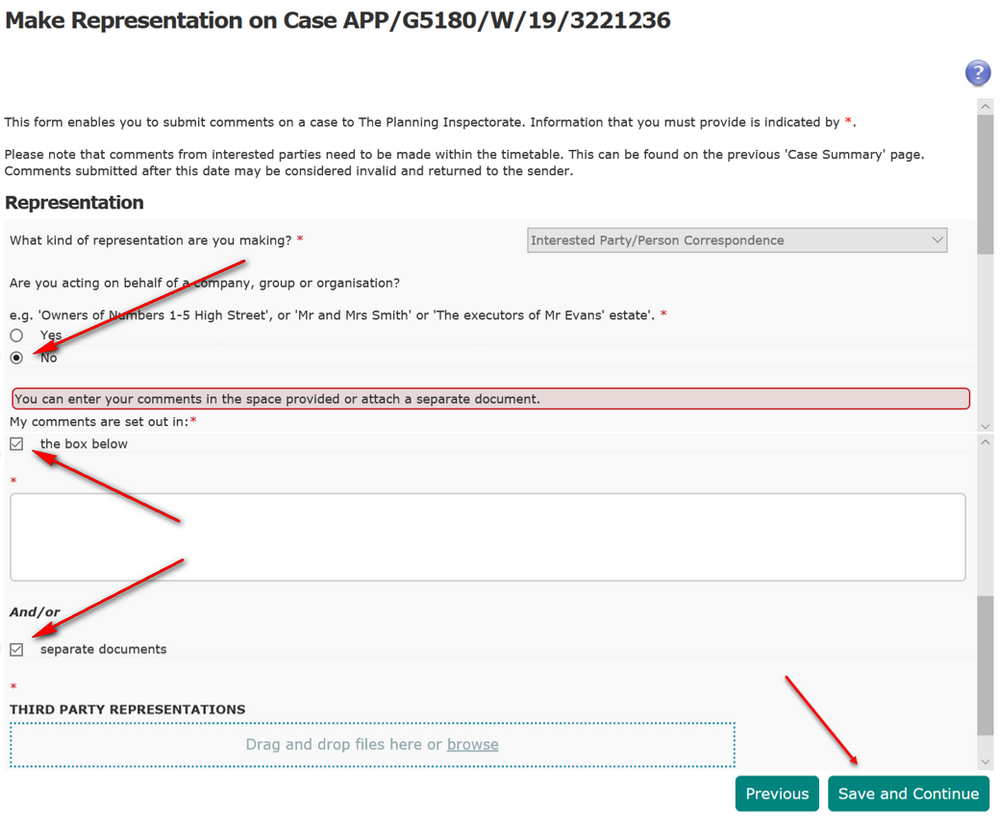Toggle 'separate documents' checkbox
This screenshot has height=821, width=1000.
(17, 649)
